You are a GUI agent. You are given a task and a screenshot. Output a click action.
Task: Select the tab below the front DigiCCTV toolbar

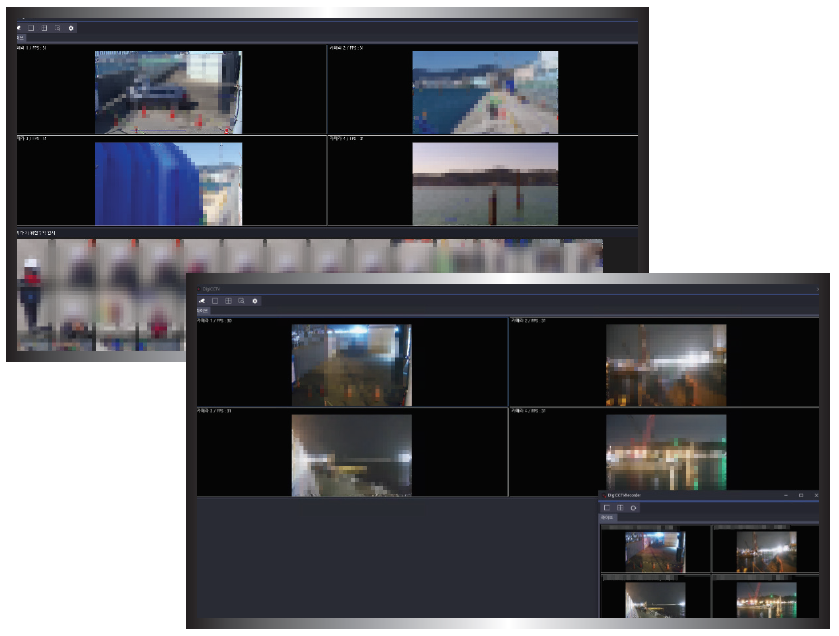pos(201,312)
